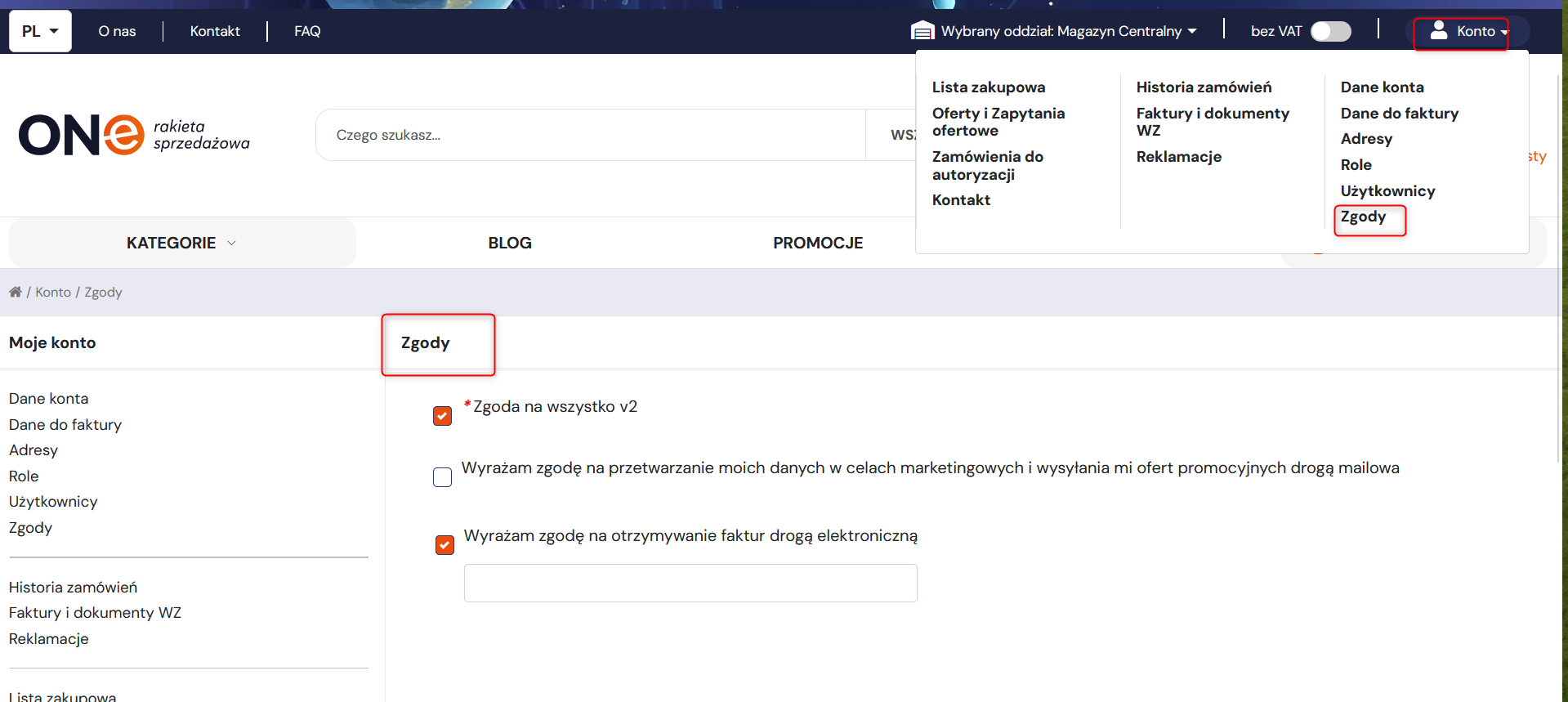Click the empty field under electronic invoices consent

click(x=690, y=584)
